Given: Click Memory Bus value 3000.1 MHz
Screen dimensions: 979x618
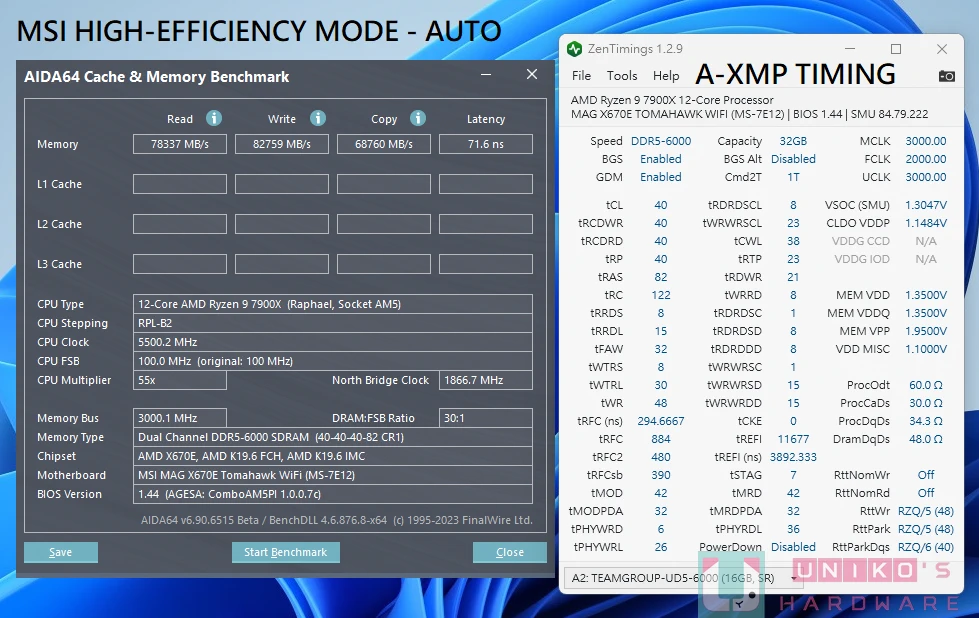Looking at the screenshot, I should click(180, 418).
